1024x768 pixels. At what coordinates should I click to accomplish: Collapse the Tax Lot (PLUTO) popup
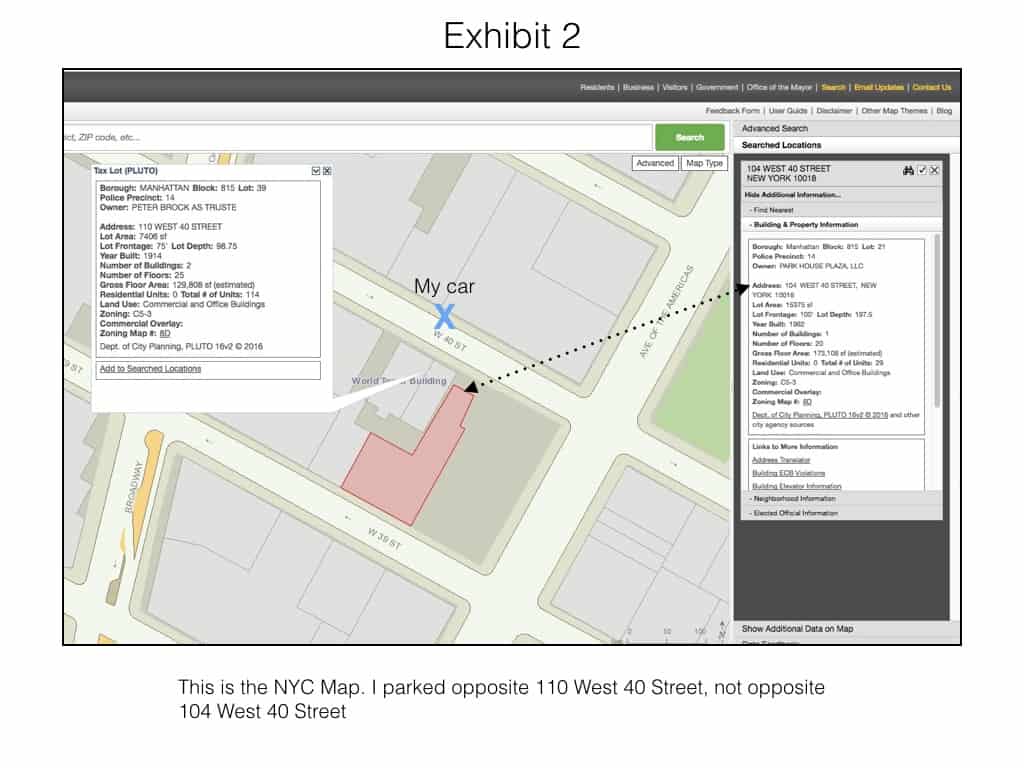[315, 171]
